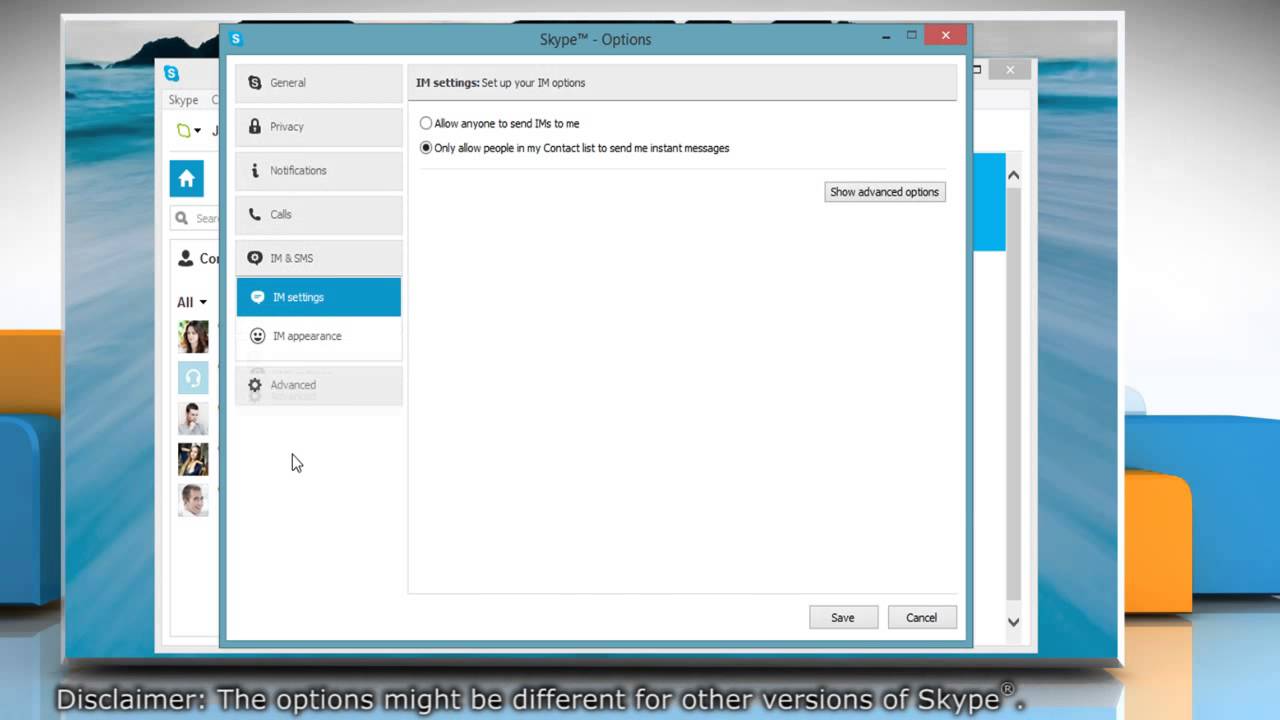The width and height of the screenshot is (1280, 720).
Task: Select the woman in dark clothing contact avatar
Action: tap(193, 459)
